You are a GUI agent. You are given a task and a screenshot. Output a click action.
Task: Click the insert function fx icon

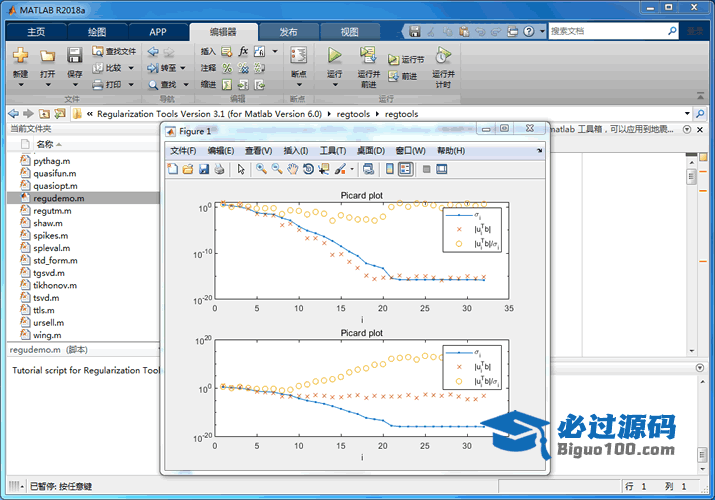point(243,51)
